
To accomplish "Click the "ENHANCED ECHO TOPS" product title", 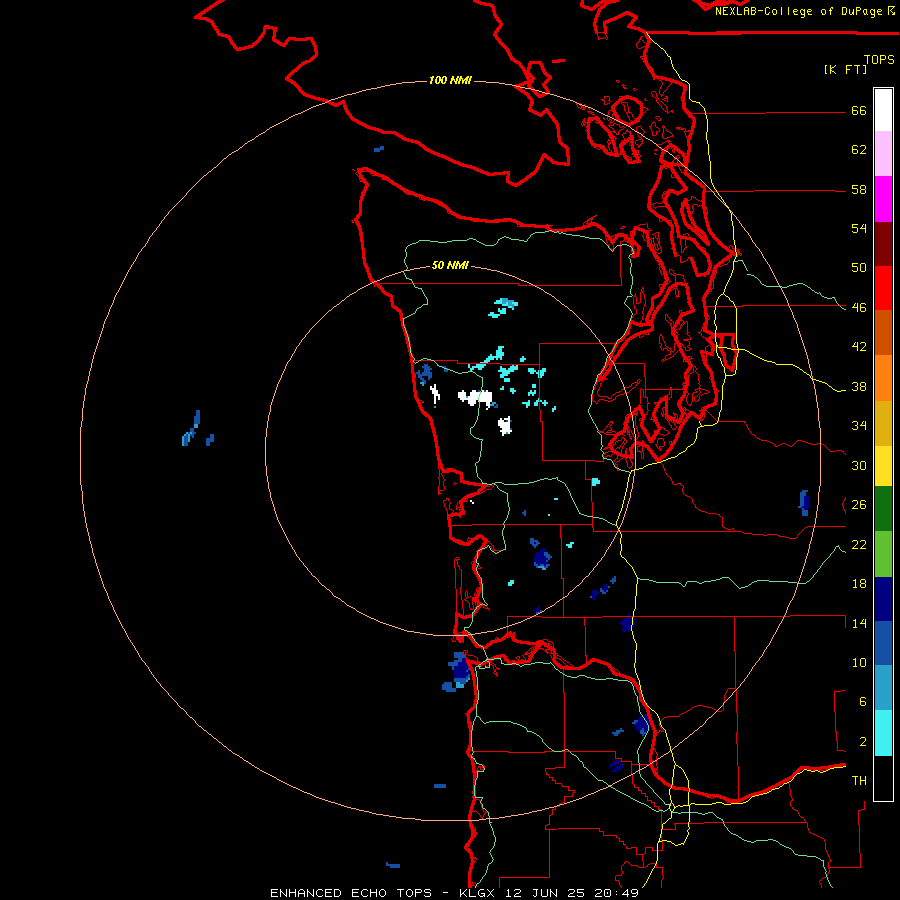I will 351,893.
